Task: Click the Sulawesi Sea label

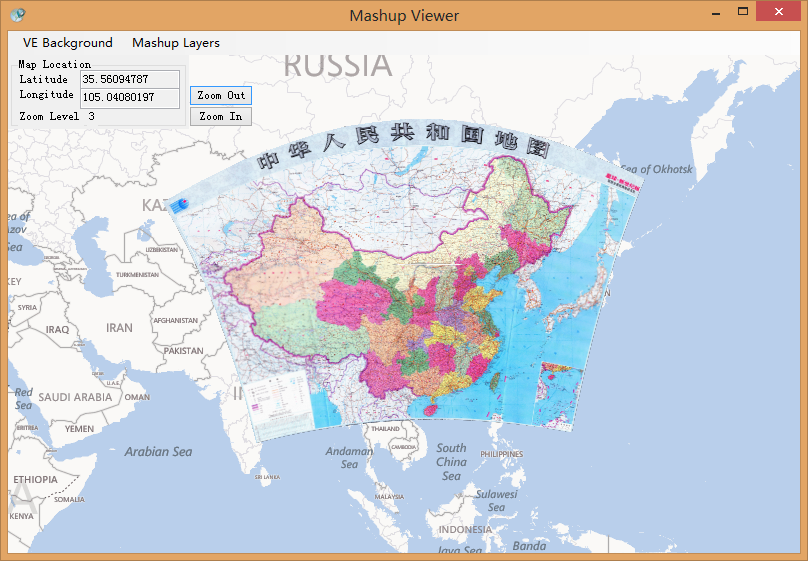Action: point(496,501)
